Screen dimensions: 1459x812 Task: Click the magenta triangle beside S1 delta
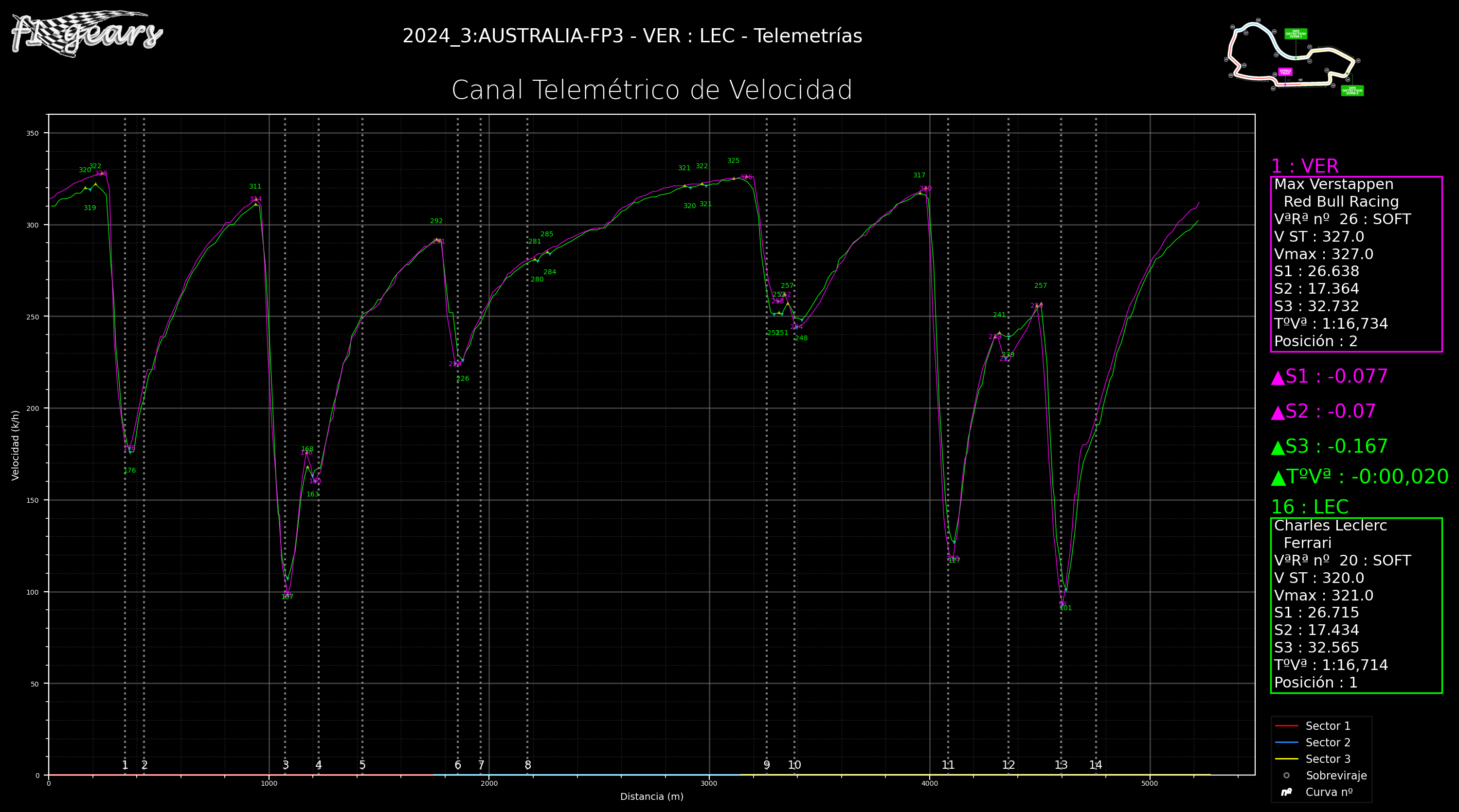pos(1278,378)
